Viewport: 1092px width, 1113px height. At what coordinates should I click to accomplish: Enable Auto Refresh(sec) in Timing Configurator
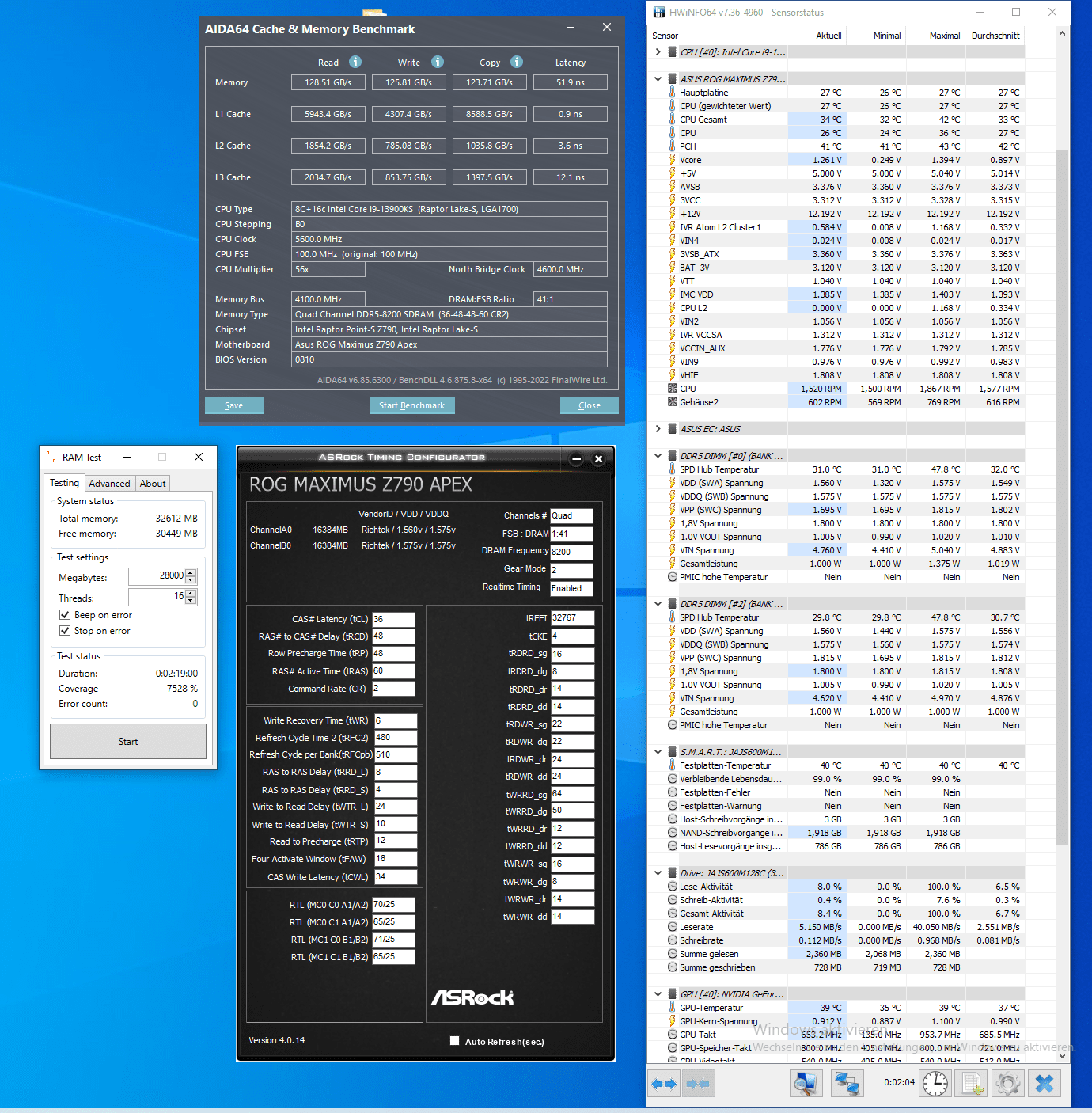click(x=455, y=1041)
